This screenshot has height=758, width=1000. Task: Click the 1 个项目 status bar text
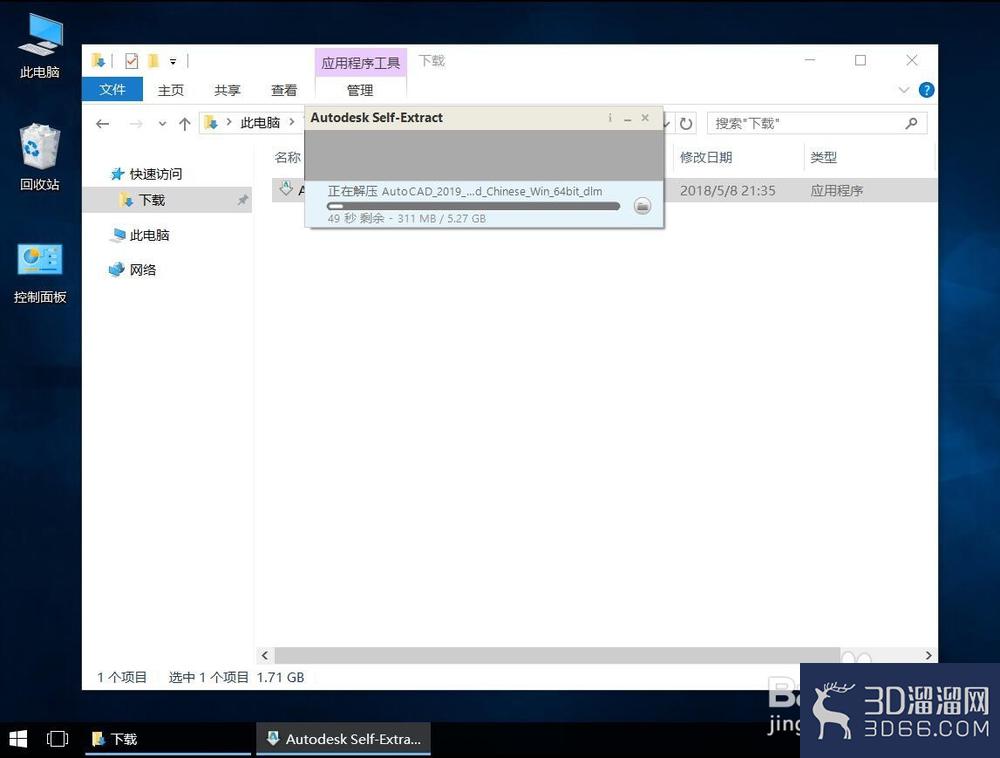click(x=122, y=677)
